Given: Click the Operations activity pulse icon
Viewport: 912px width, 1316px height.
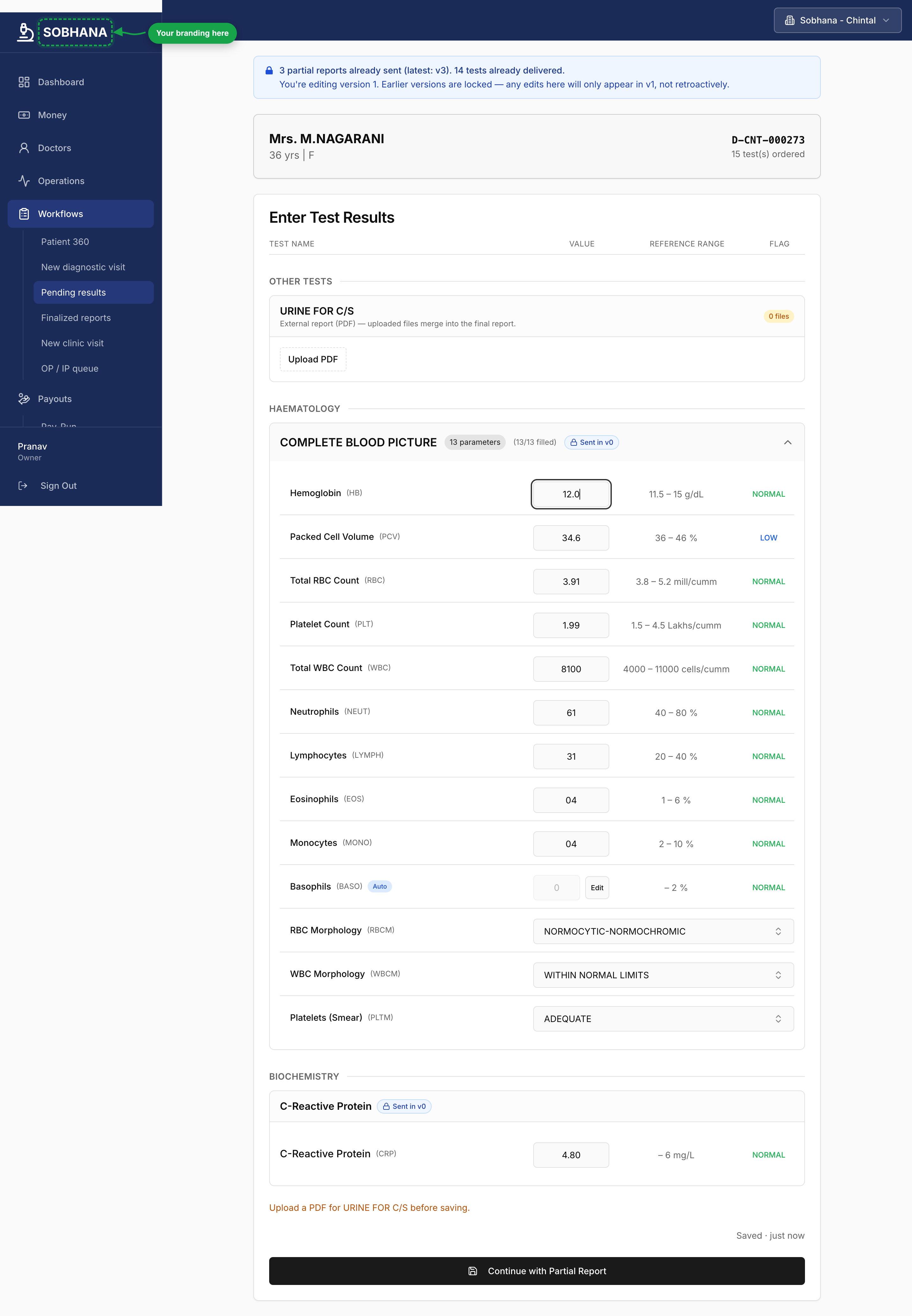Looking at the screenshot, I should pyautogui.click(x=24, y=181).
